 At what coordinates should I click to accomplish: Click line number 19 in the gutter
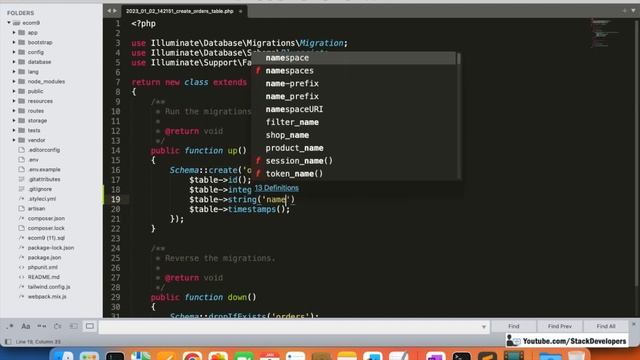click(x=116, y=199)
